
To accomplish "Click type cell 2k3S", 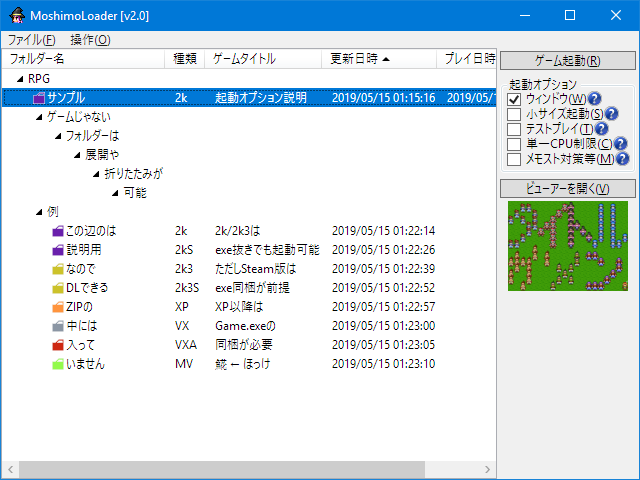I will pyautogui.click(x=187, y=288).
